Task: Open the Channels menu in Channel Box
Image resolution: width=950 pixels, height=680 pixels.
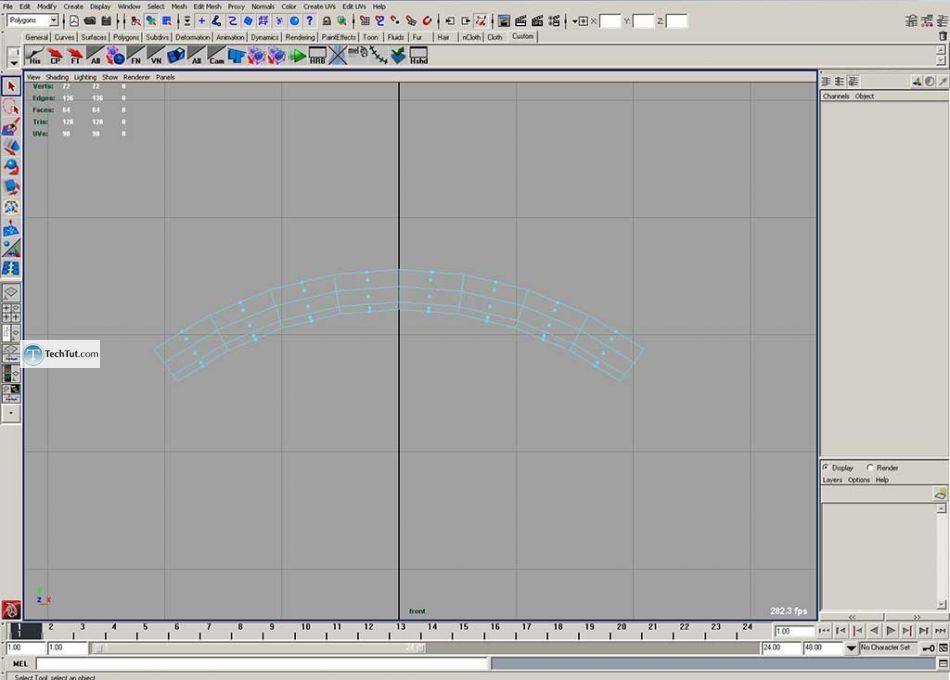Action: (x=835, y=96)
